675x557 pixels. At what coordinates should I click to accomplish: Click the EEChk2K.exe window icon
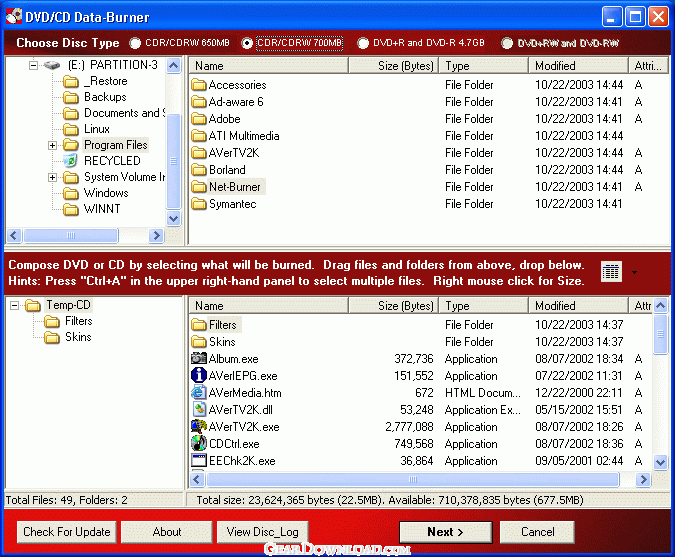click(x=198, y=461)
